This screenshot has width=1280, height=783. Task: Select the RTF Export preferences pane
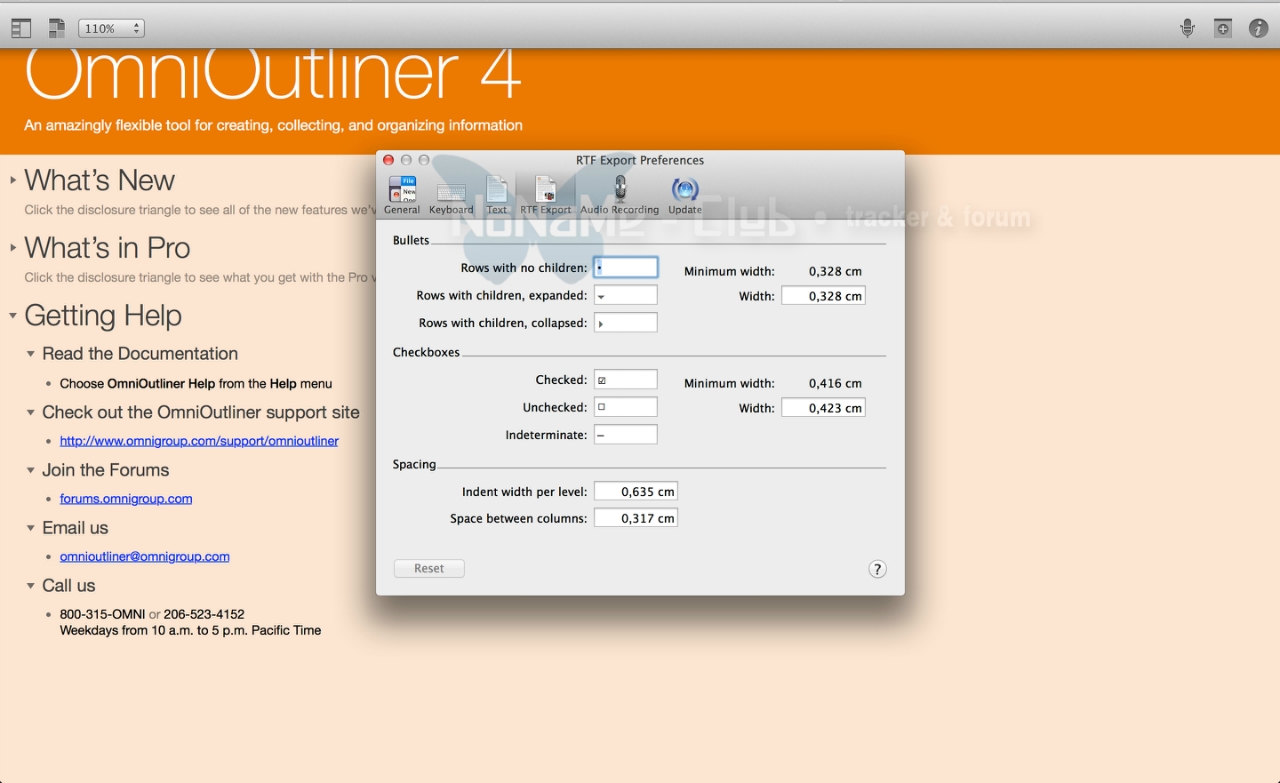[545, 195]
